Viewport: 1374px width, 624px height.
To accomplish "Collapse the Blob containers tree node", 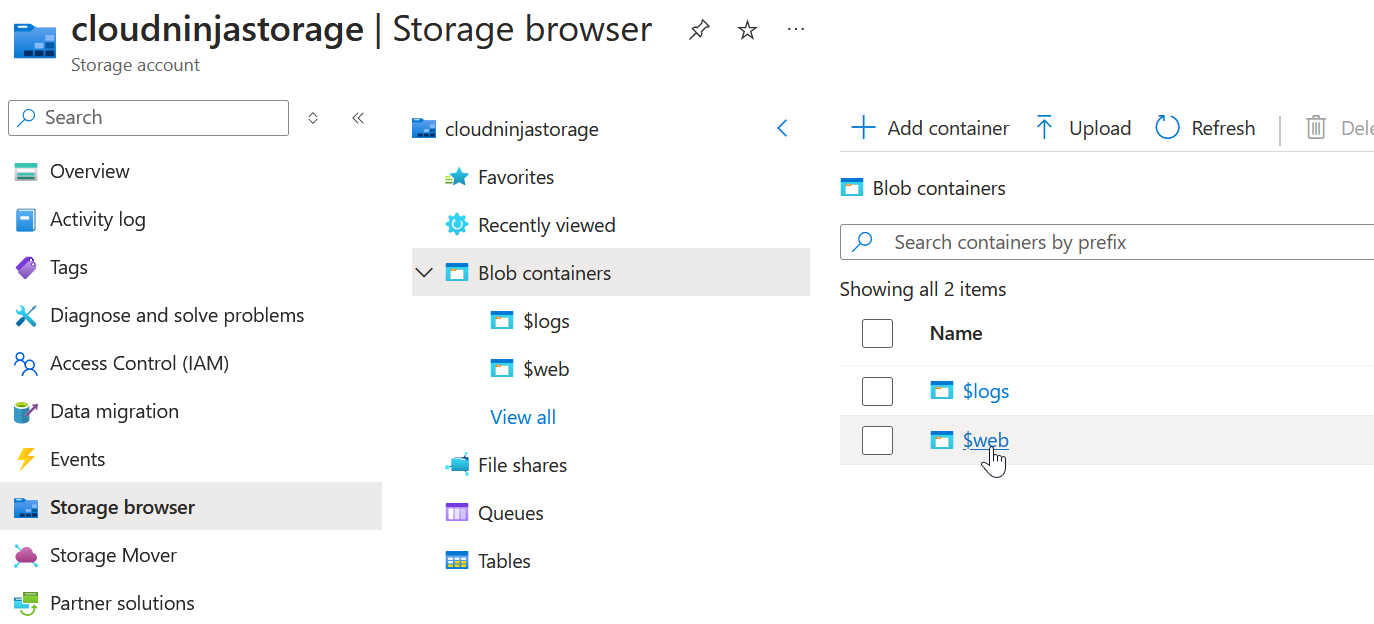I will (x=424, y=272).
